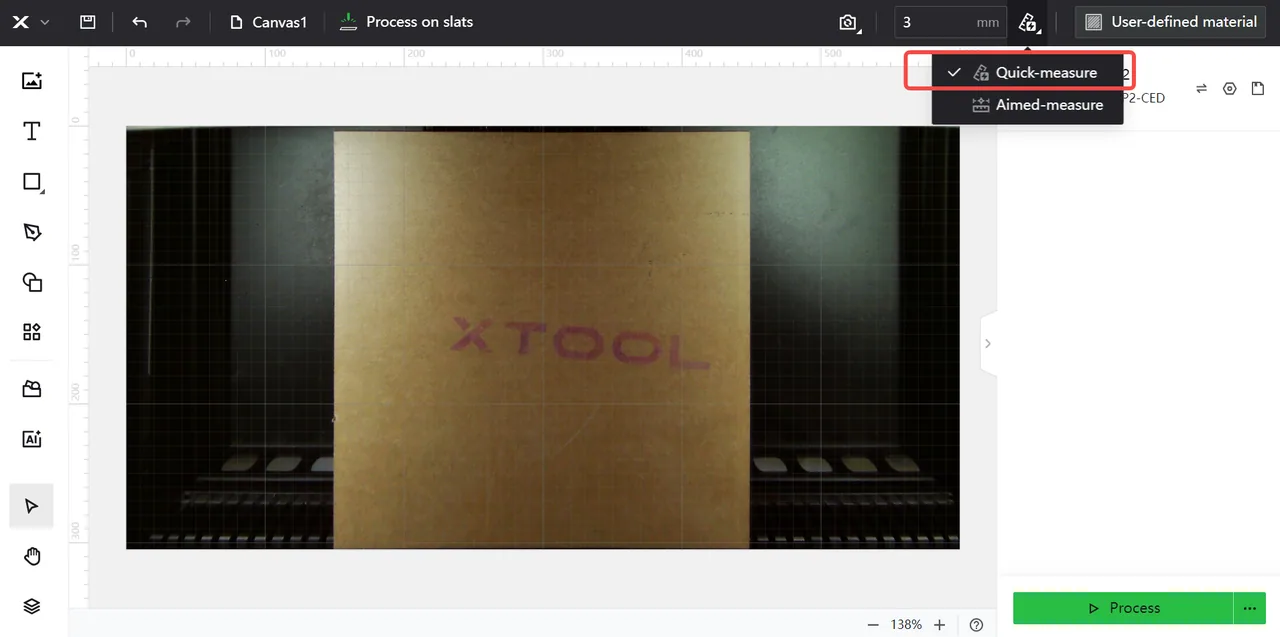Activate the Pen vector tool

[32, 232]
